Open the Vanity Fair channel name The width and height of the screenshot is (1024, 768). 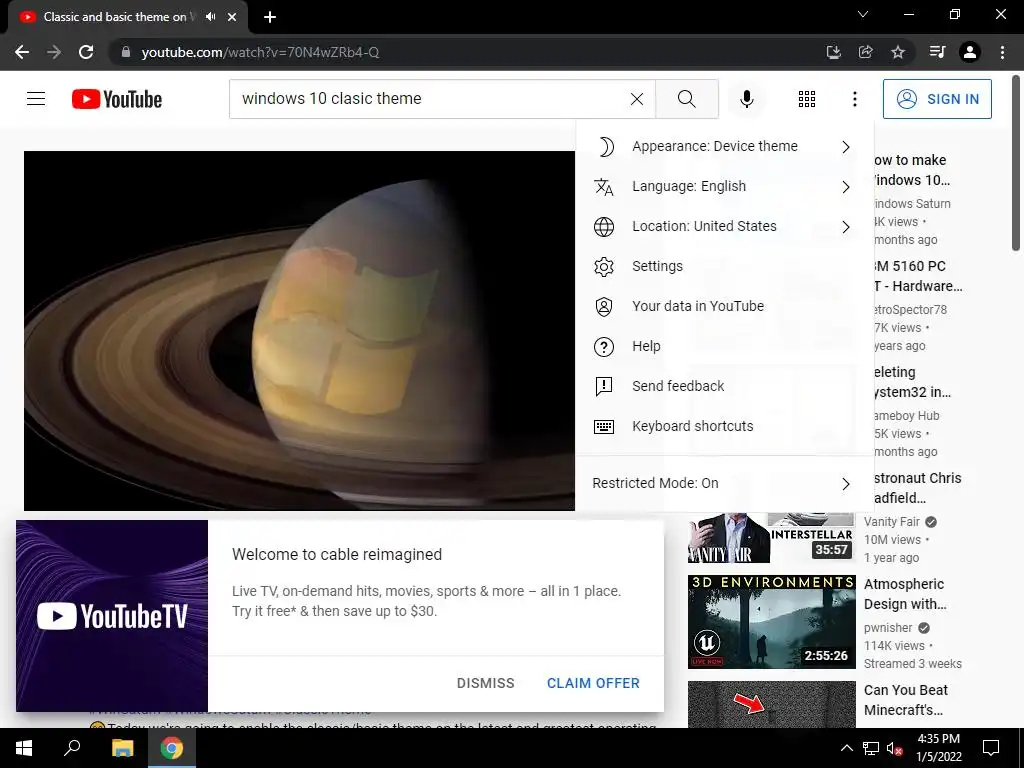click(891, 522)
